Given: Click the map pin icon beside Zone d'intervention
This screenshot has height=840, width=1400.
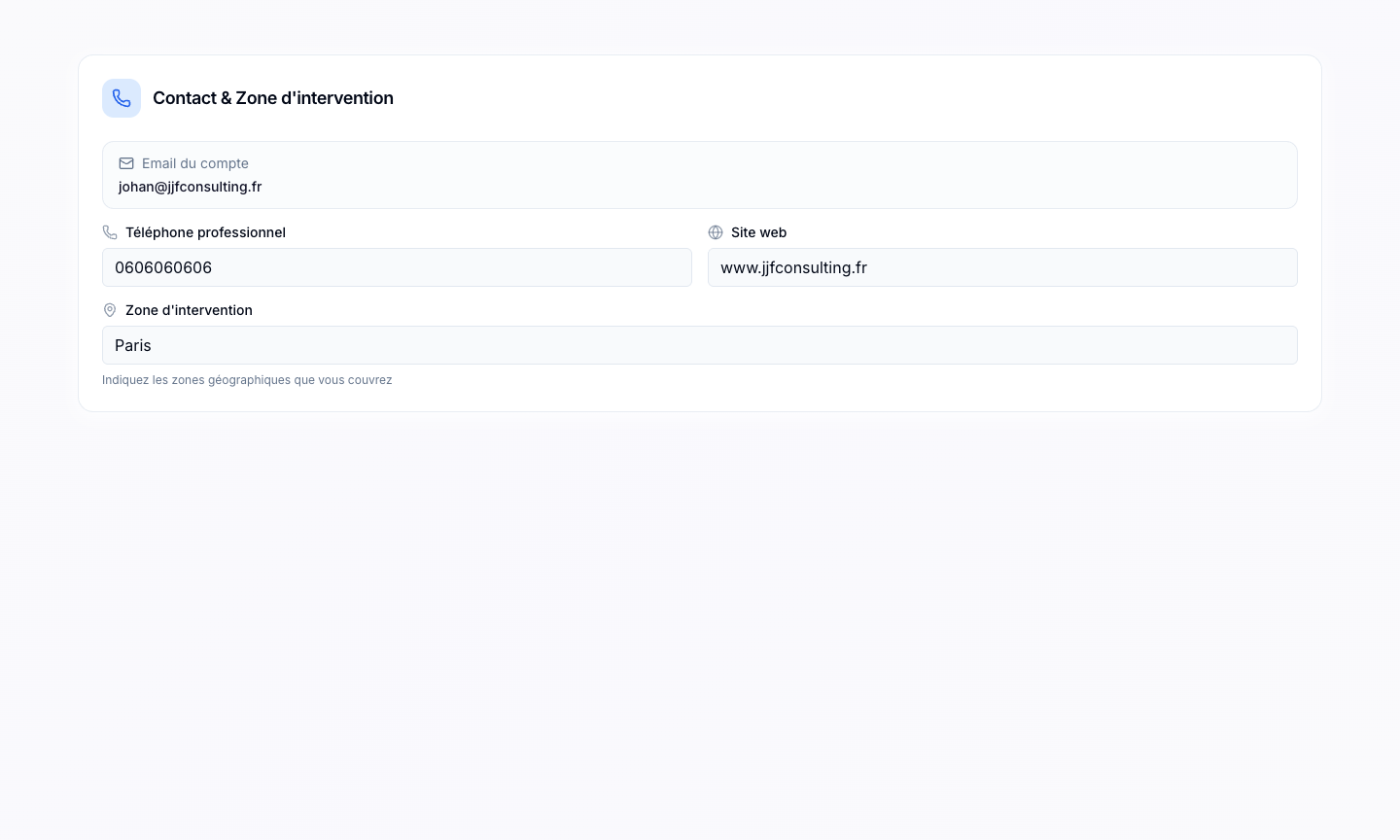Looking at the screenshot, I should (110, 310).
